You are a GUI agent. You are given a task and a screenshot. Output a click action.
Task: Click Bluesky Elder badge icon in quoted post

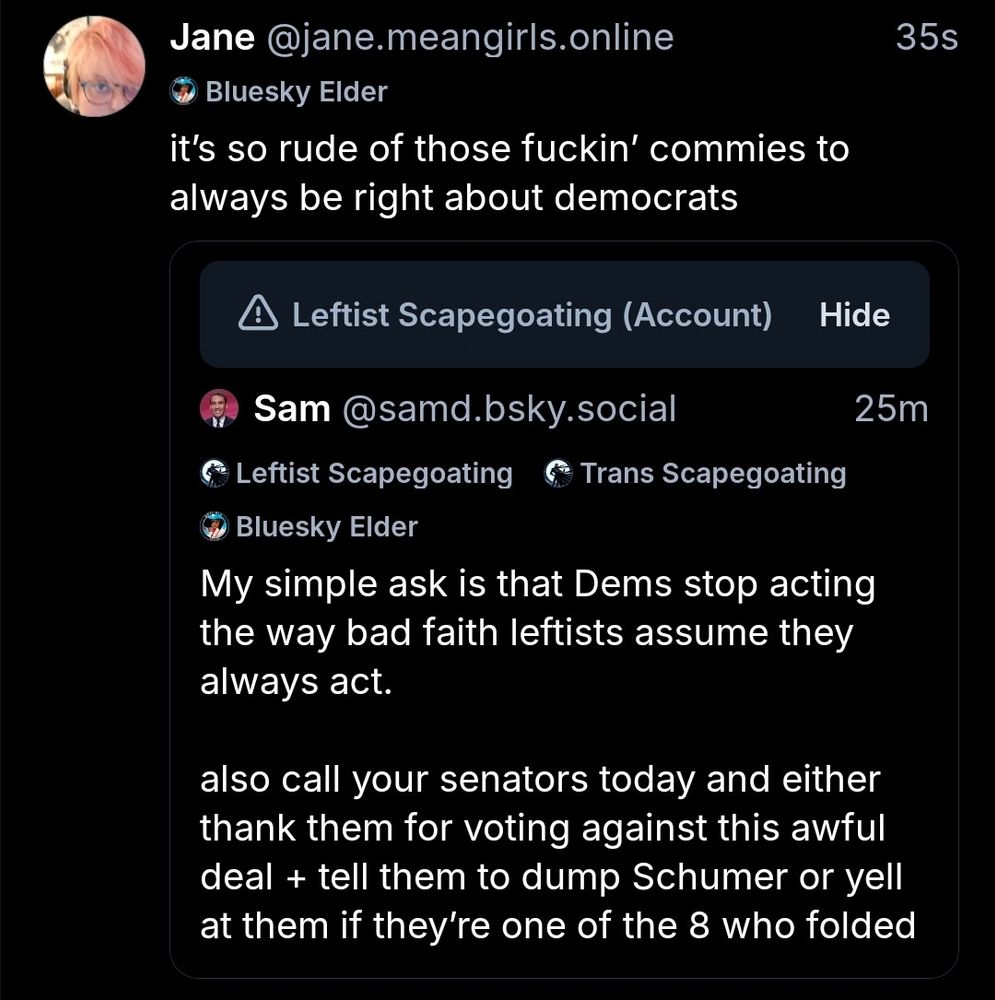pos(214,526)
